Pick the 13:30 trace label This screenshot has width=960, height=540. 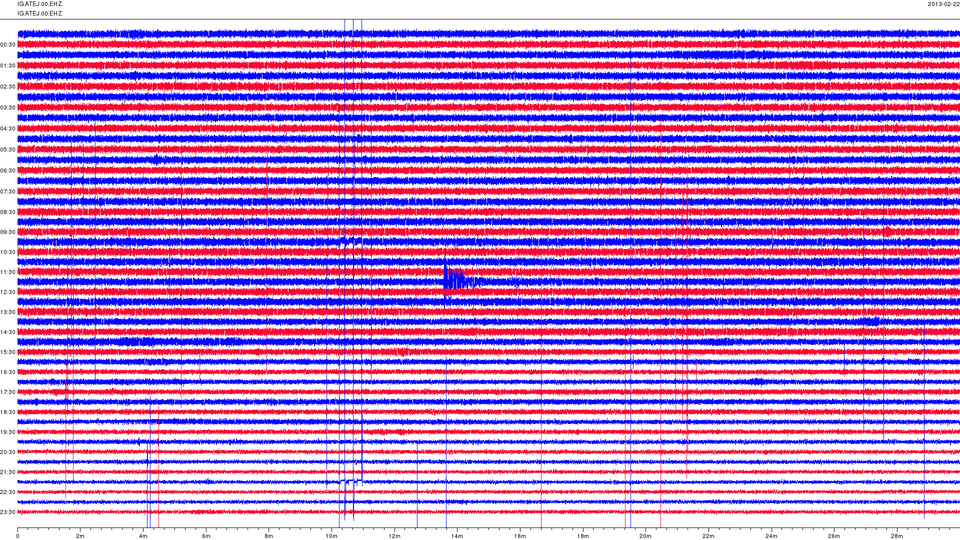point(8,312)
